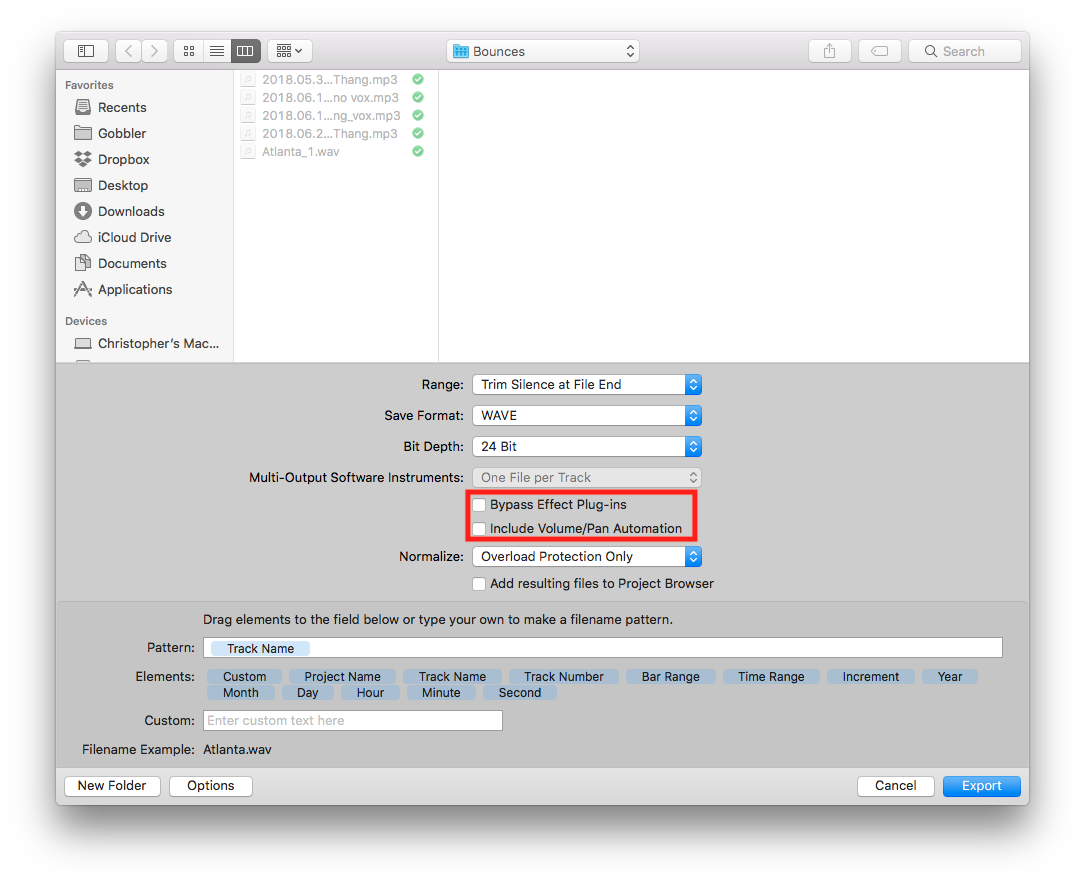Click the Track Number element token
1085x885 pixels.
pyautogui.click(x=564, y=677)
